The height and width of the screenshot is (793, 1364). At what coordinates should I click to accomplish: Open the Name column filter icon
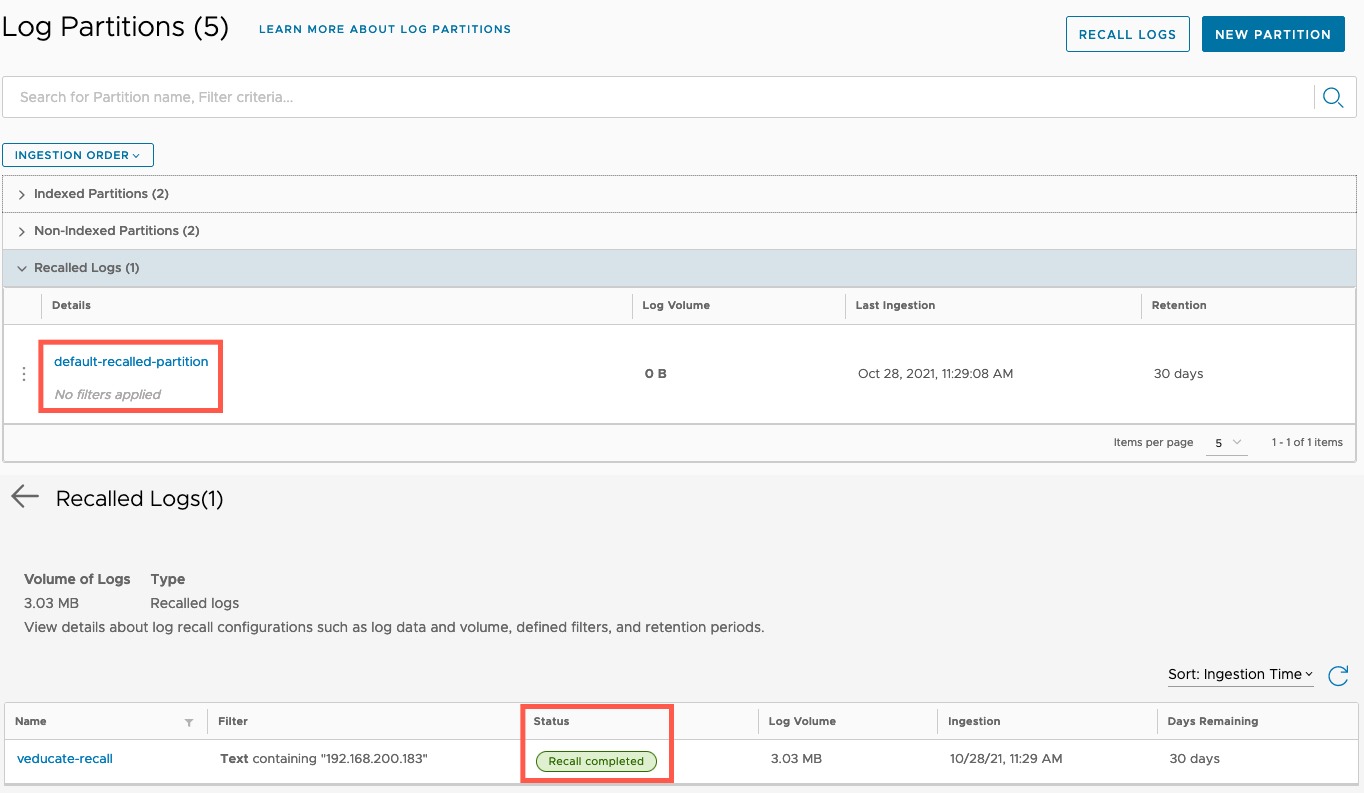[x=189, y=722]
